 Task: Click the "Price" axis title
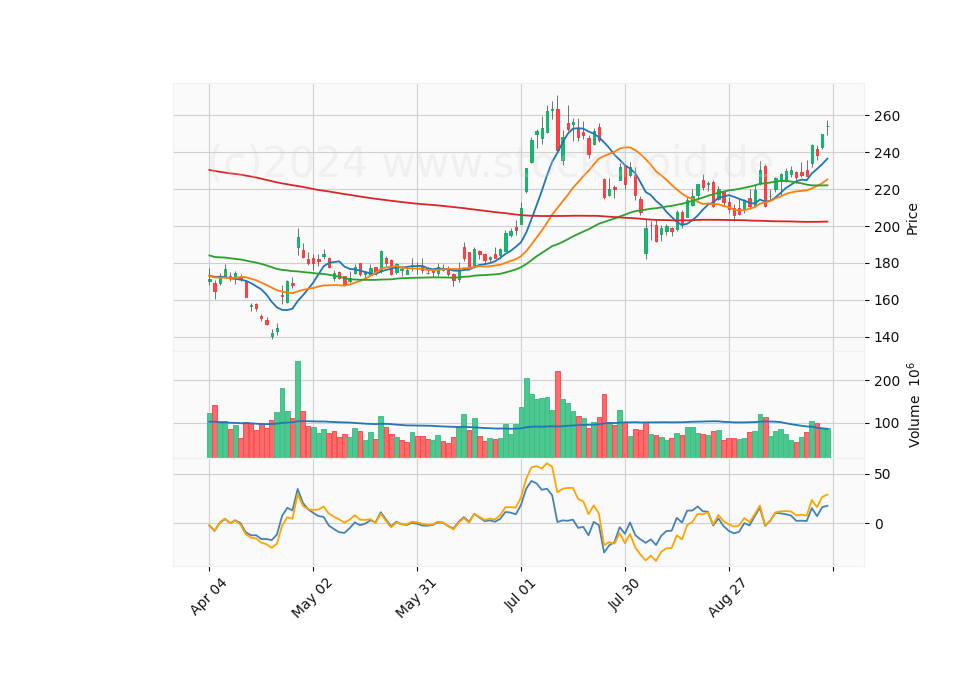point(912,219)
